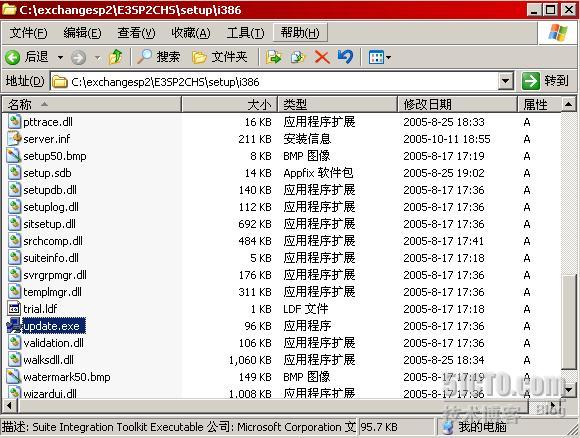
Task: Sort by the 修改日期 column header
Action: pyautogui.click(x=457, y=104)
